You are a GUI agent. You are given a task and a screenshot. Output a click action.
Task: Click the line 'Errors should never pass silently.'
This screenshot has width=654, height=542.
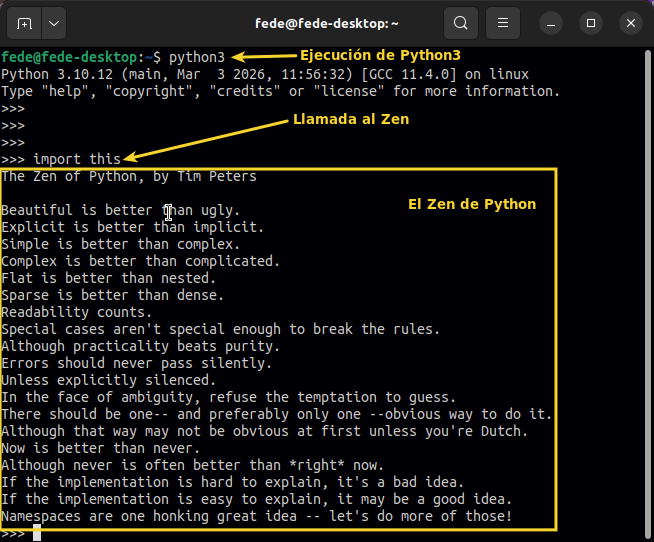tap(136, 363)
